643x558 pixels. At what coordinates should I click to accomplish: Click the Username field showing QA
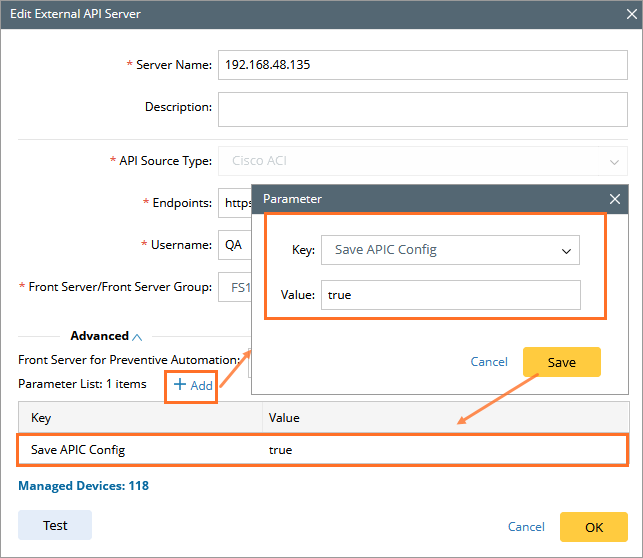click(x=234, y=244)
